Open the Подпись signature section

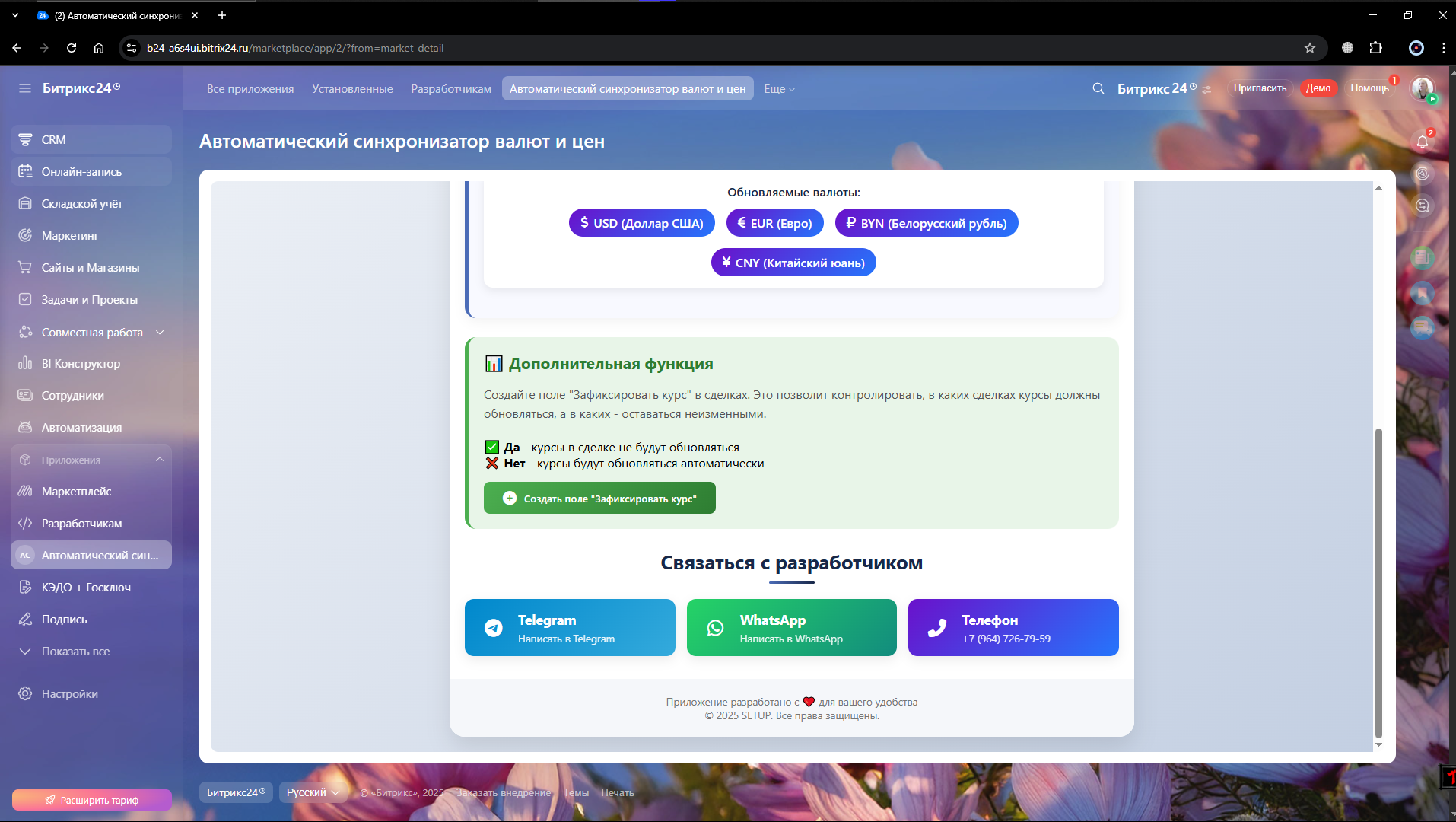point(91,620)
